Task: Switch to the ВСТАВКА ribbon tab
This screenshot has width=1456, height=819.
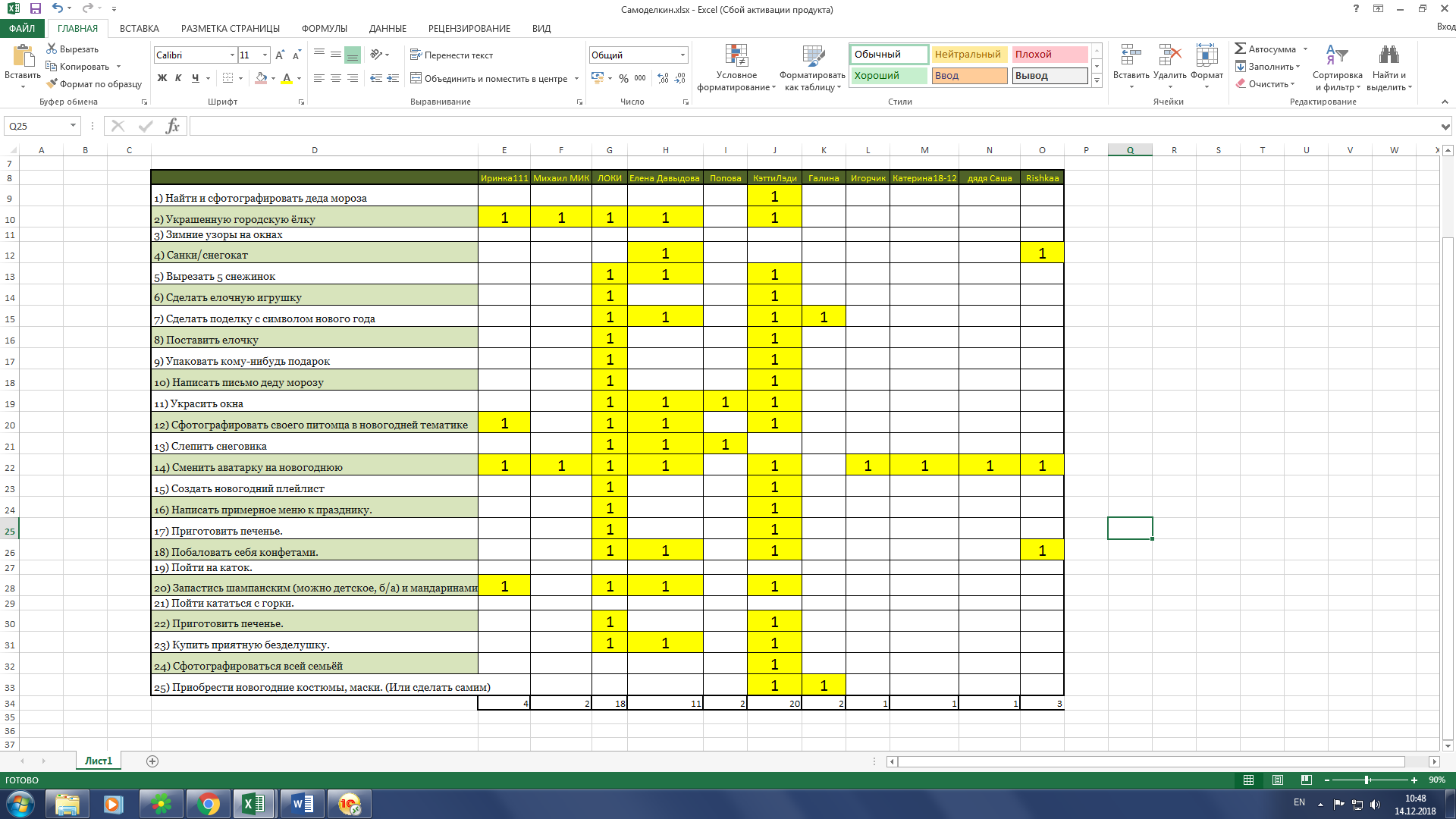Action: (139, 28)
